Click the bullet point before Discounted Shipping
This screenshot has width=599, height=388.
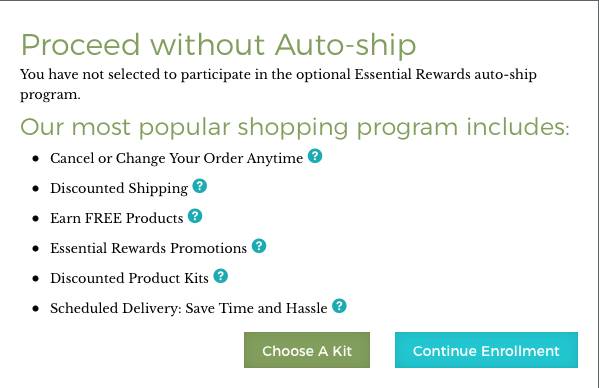36,189
